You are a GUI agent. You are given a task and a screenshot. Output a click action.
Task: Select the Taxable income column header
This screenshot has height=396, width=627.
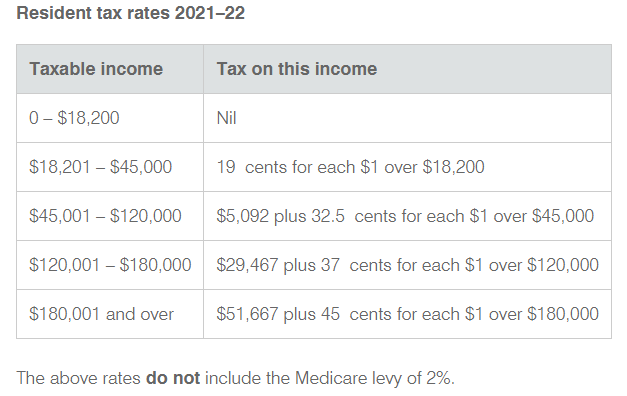110,69
